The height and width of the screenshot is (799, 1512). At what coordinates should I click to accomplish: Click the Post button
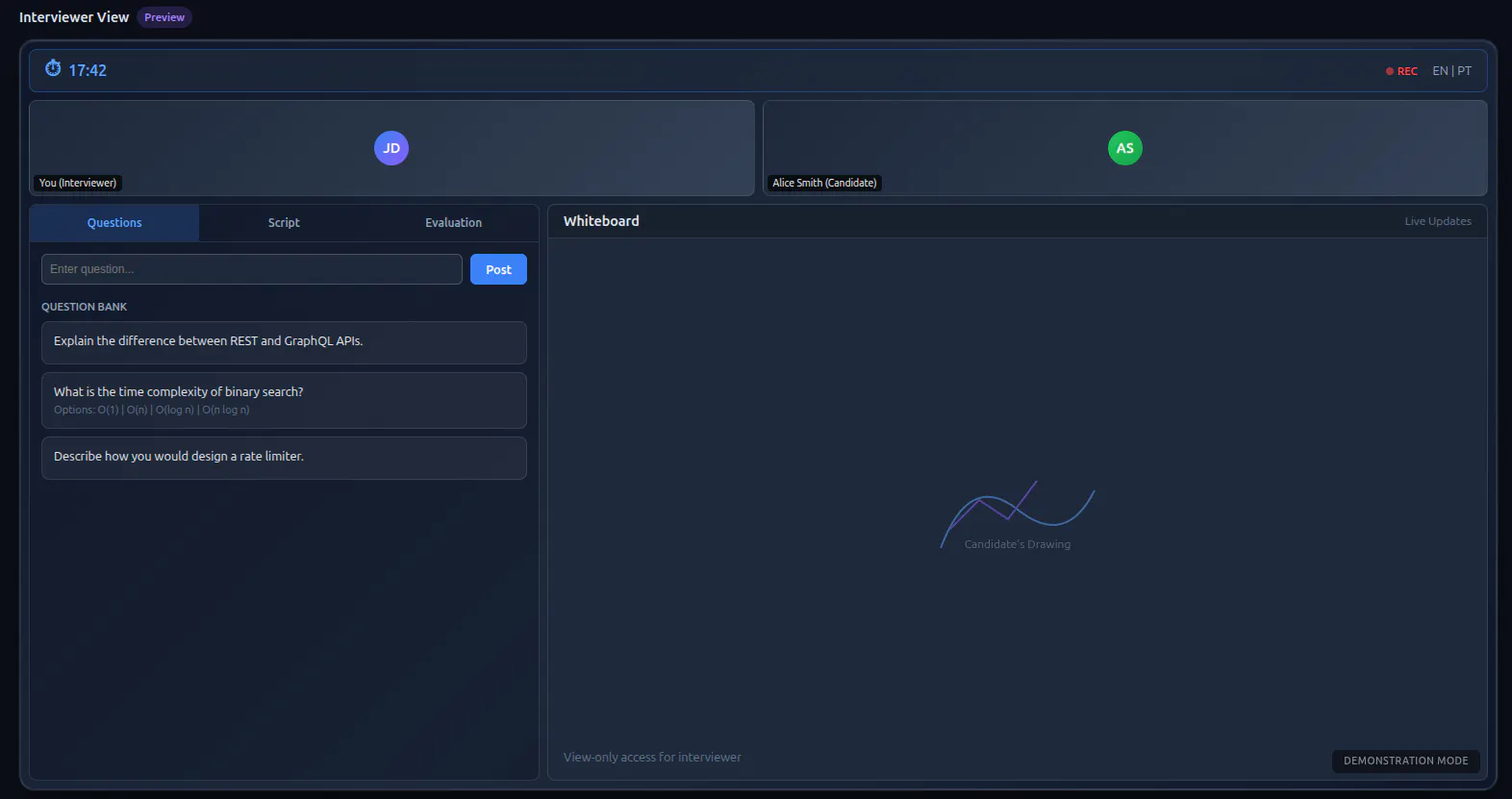click(498, 269)
